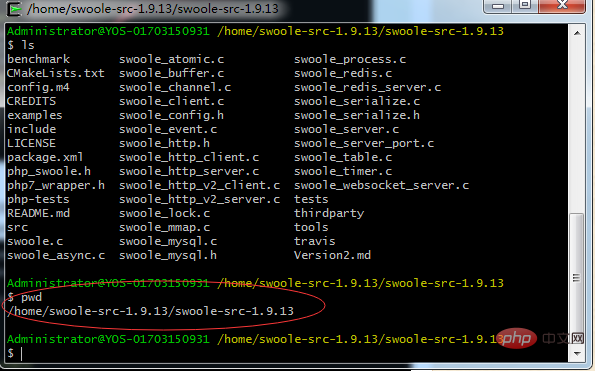
Task: Click 'swoole_client.c' in the listing
Action: pyautogui.click(x=172, y=101)
